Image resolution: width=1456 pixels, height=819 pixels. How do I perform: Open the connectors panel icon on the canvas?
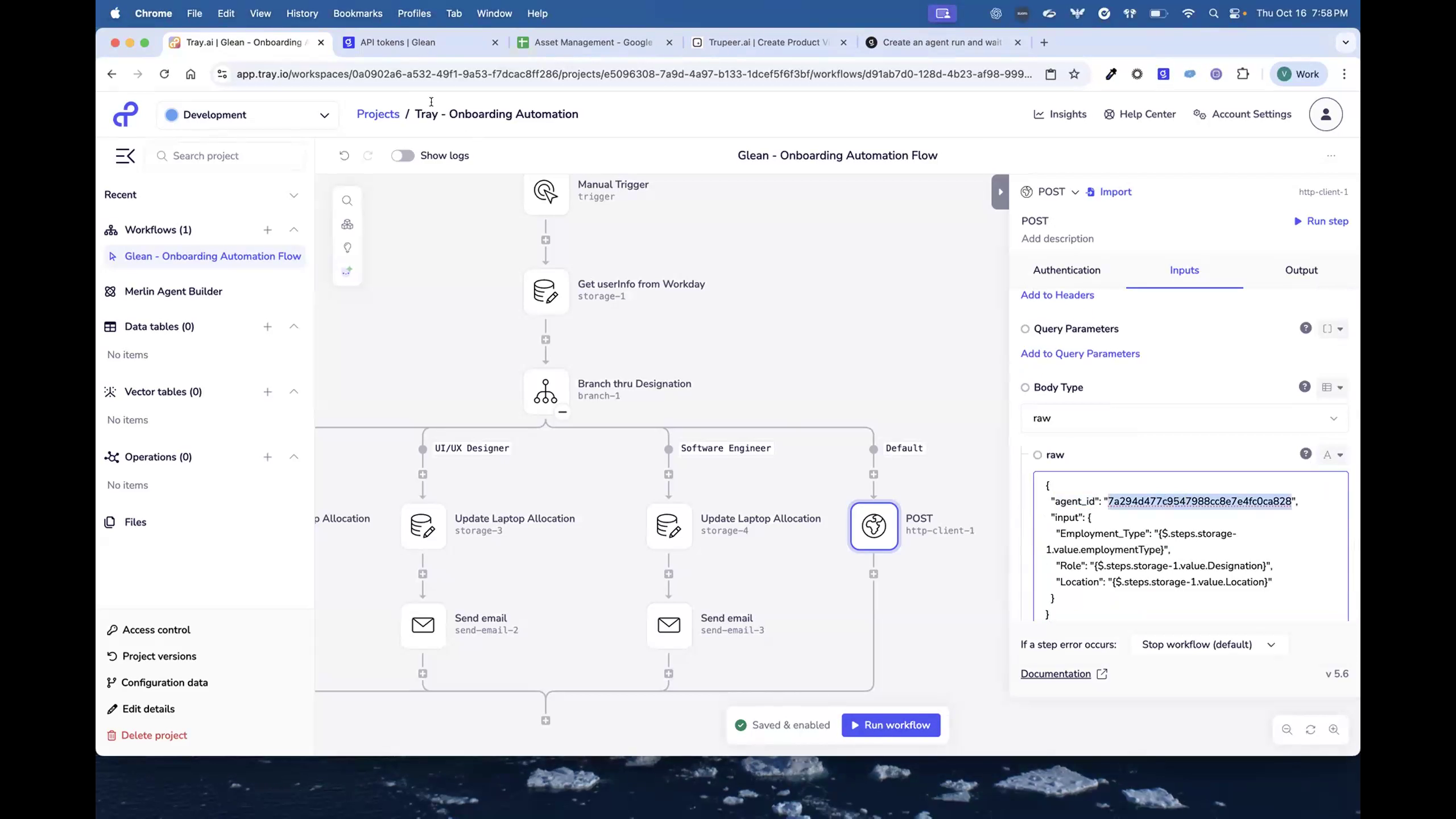pos(347,224)
